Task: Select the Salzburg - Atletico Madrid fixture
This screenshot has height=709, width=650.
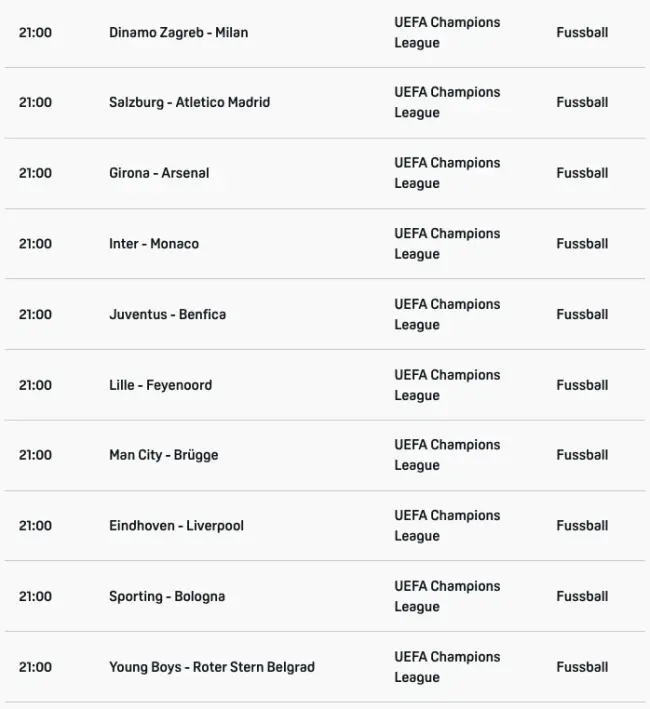Action: pos(189,102)
